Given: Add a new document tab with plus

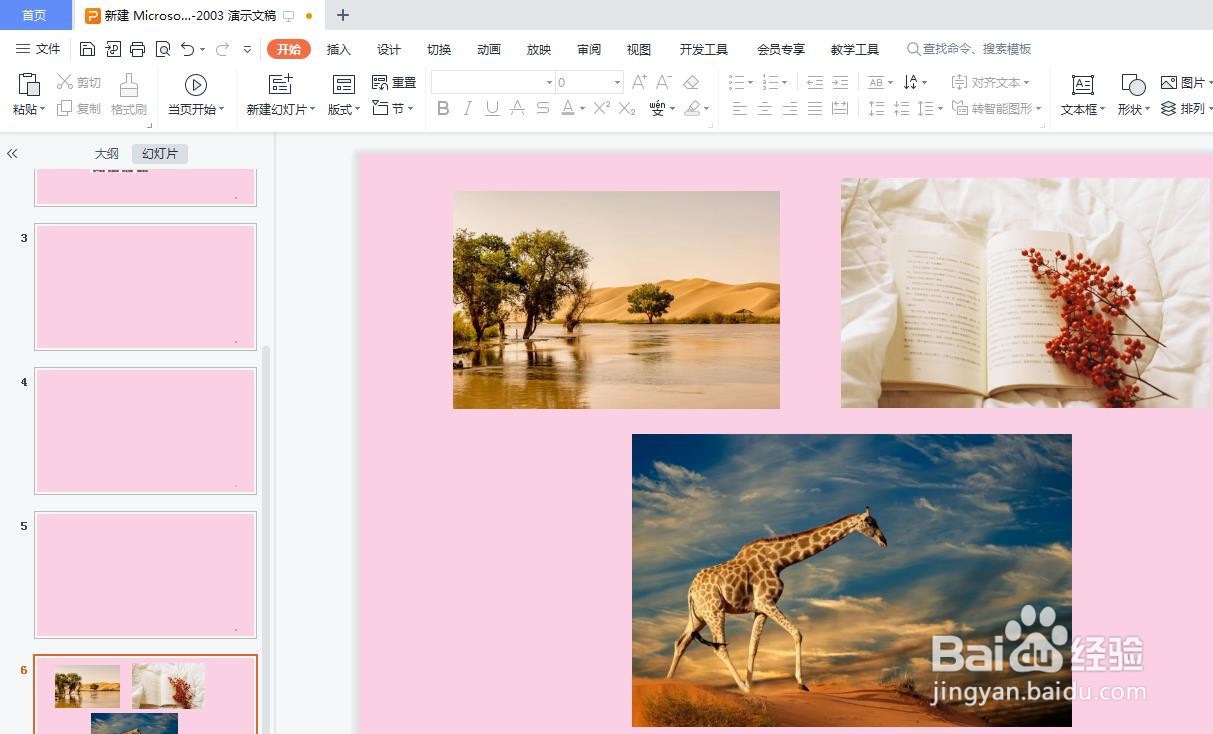Looking at the screenshot, I should 343,15.
